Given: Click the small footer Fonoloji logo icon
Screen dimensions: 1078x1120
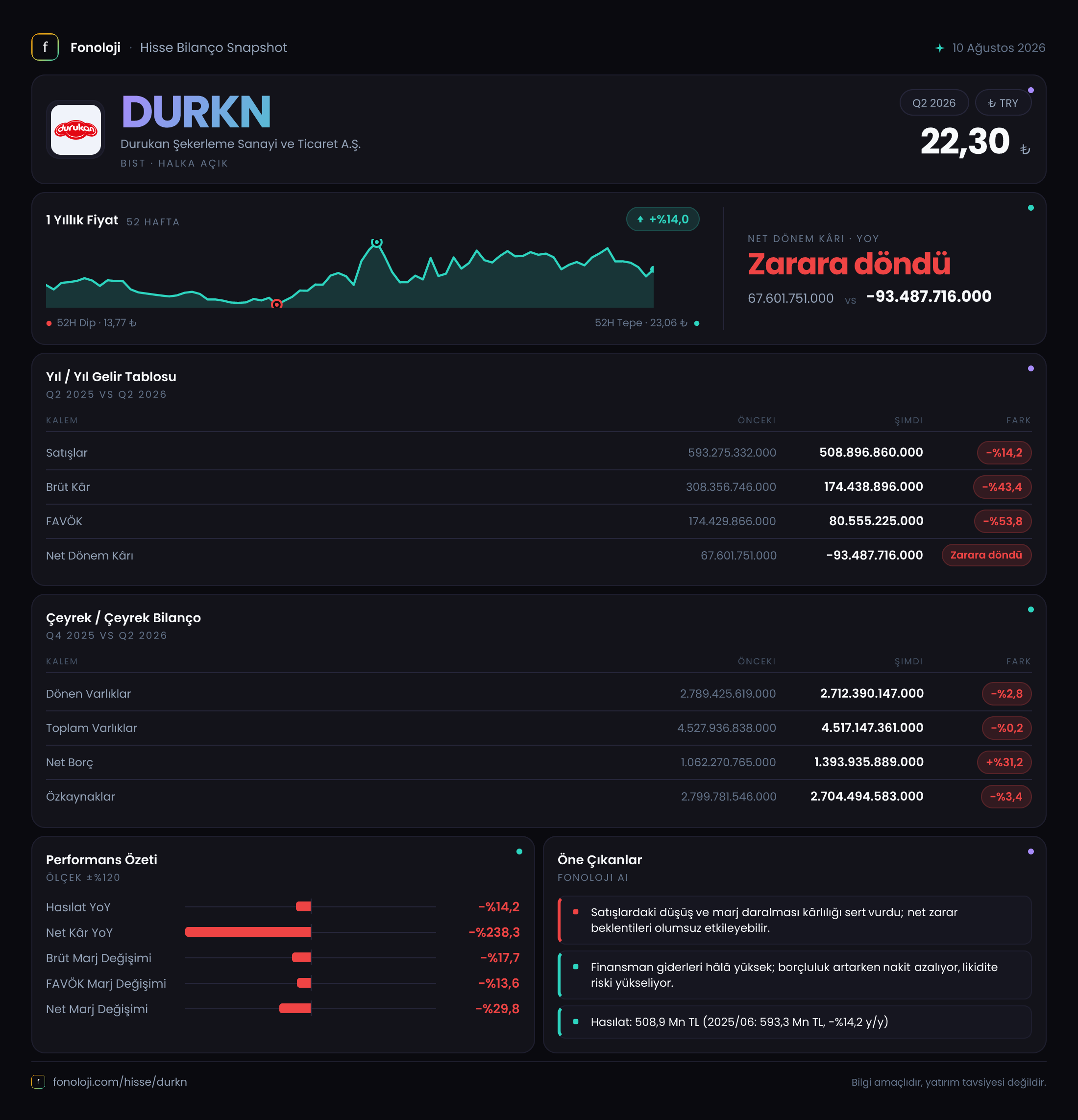Looking at the screenshot, I should tap(38, 1082).
